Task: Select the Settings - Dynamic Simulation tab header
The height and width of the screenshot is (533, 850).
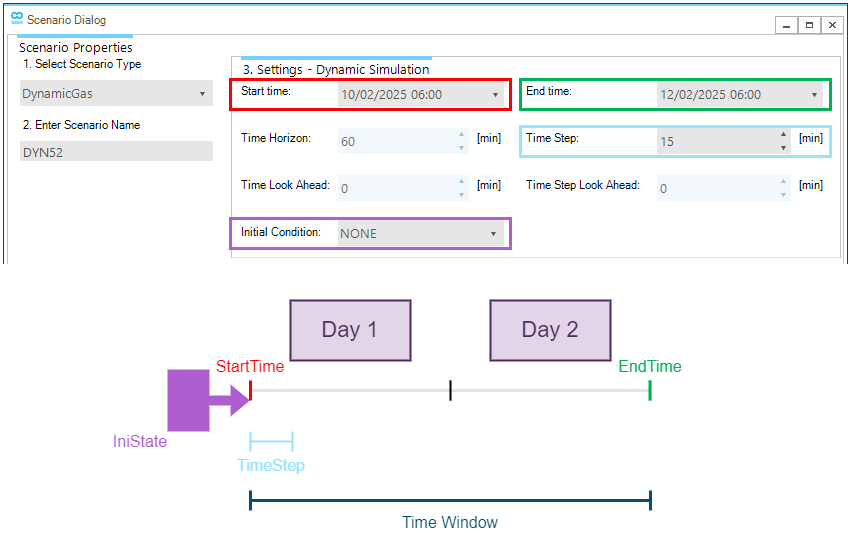Action: tap(336, 69)
